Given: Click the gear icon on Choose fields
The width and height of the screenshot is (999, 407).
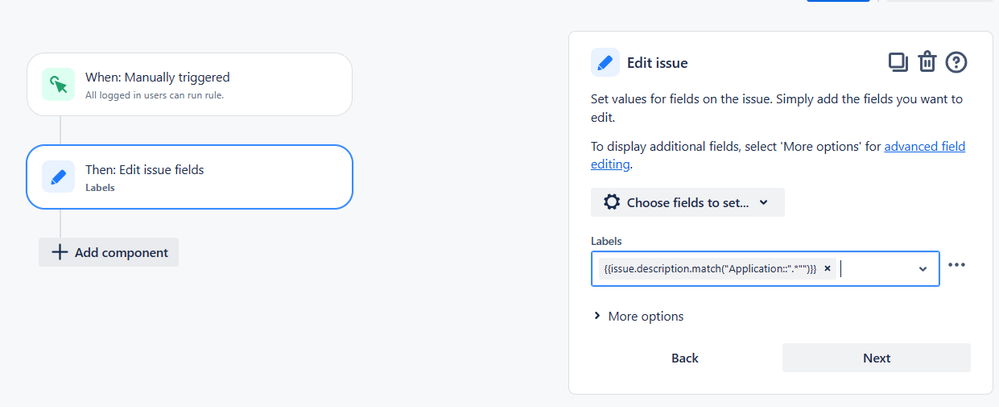Looking at the screenshot, I should [x=611, y=202].
